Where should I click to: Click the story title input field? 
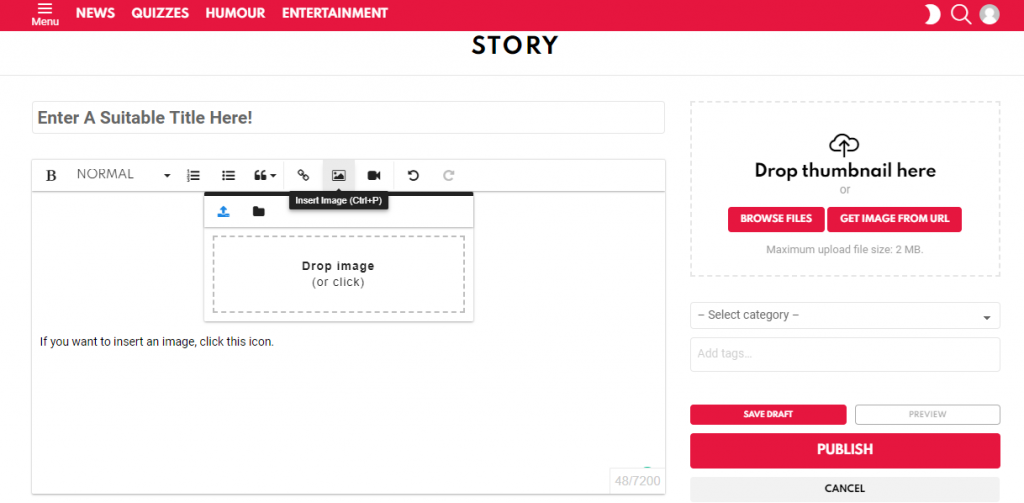point(348,118)
